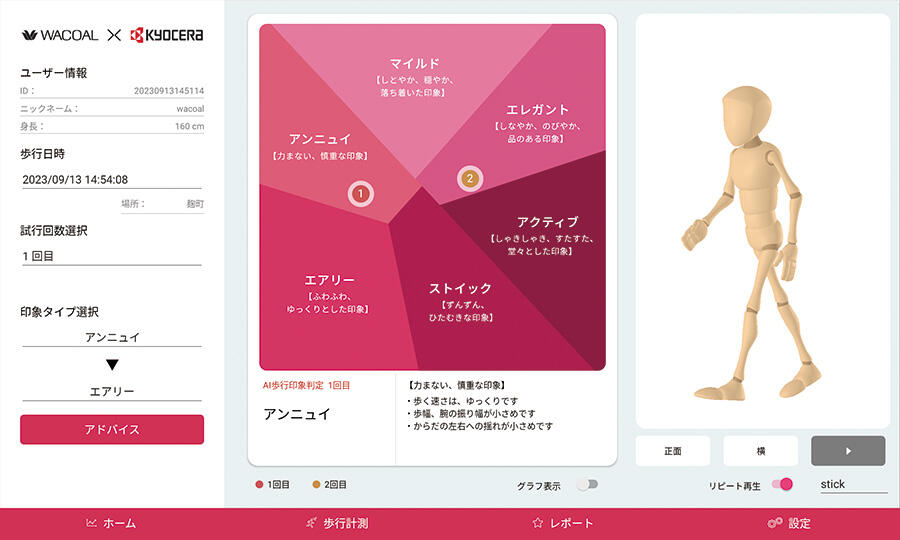This screenshot has width=900, height=540.
Task: Click the 正面 front view button
Action: pos(673,451)
